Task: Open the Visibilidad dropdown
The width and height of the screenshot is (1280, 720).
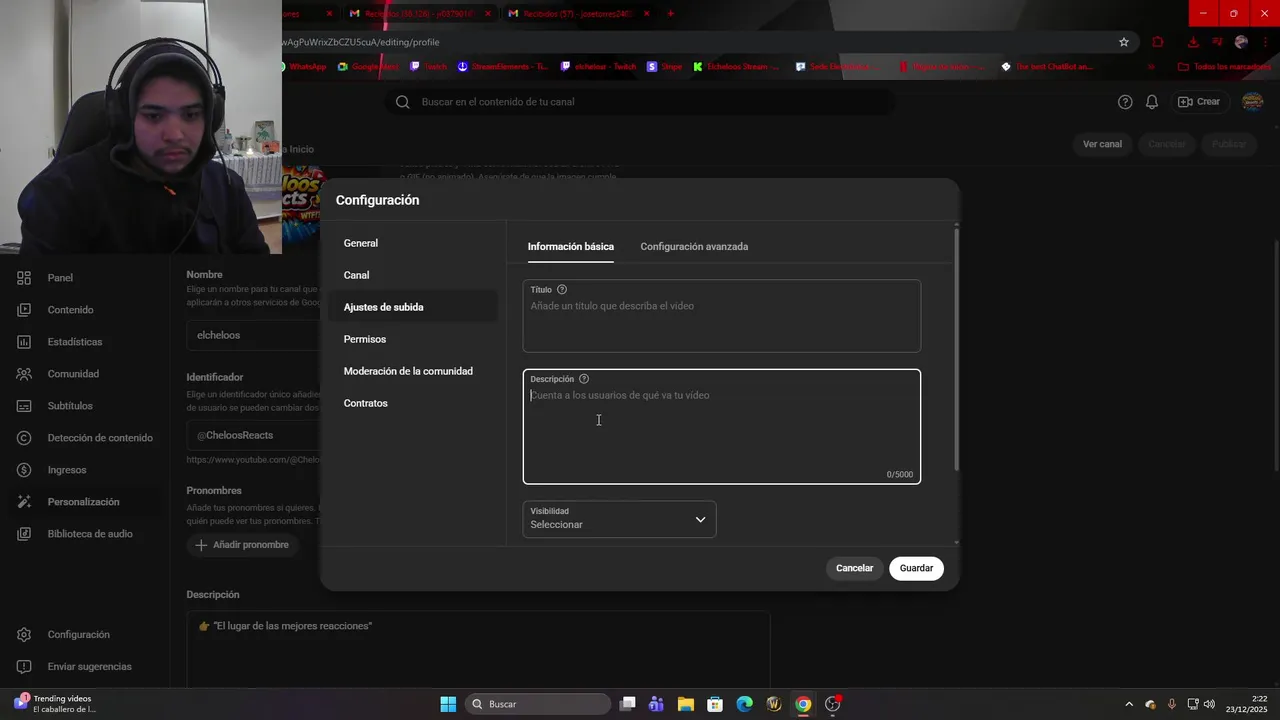Action: pos(619,519)
